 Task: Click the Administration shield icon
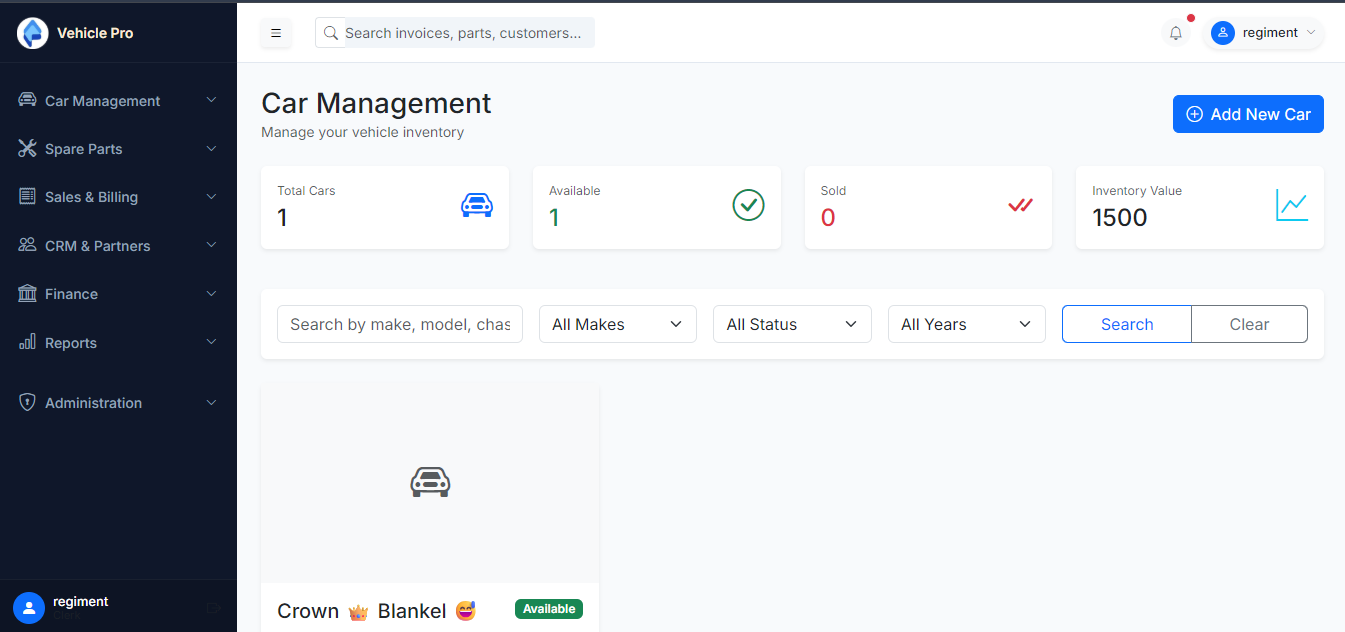coord(26,402)
